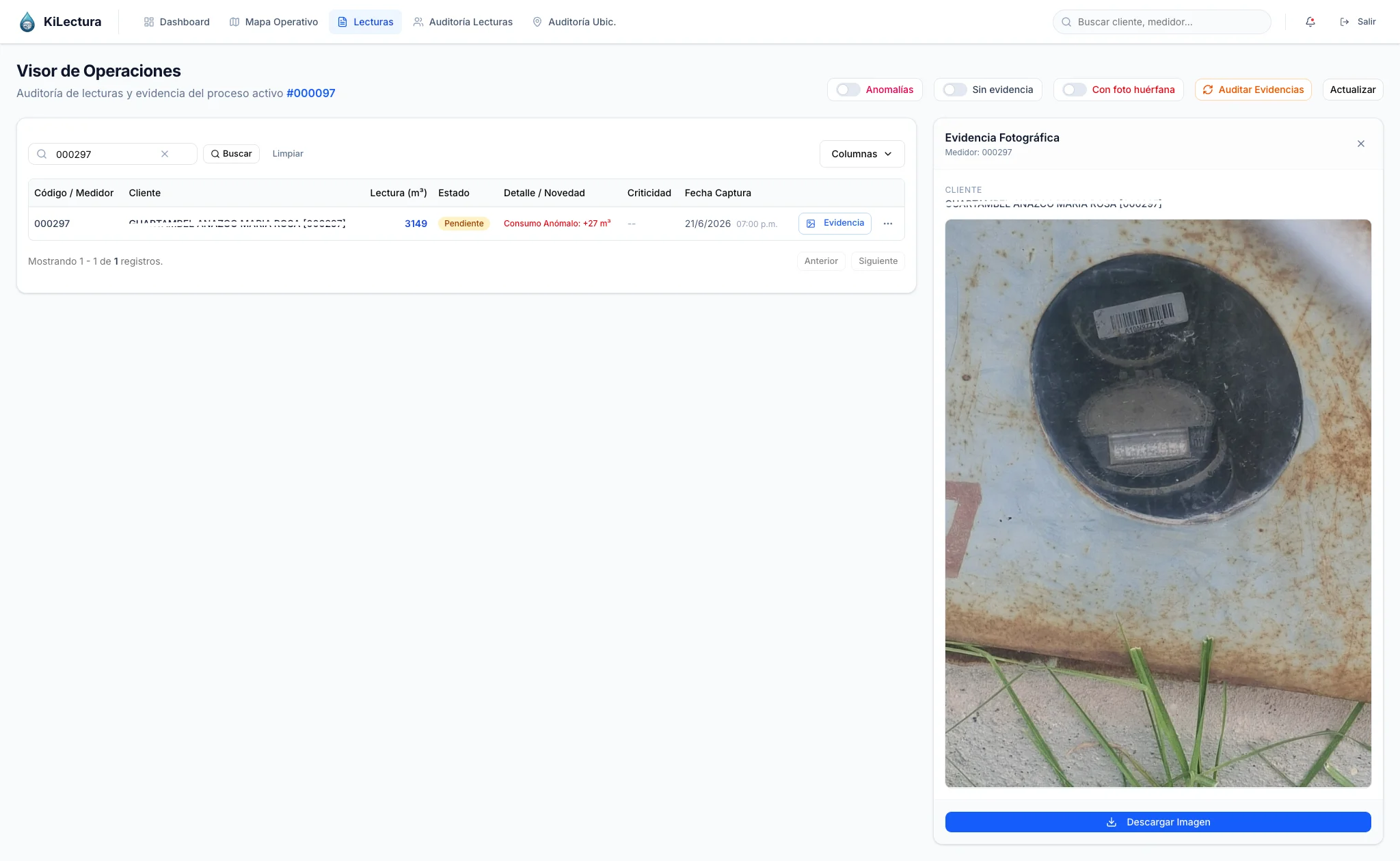Click the Fecha Captura column header

pos(718,193)
